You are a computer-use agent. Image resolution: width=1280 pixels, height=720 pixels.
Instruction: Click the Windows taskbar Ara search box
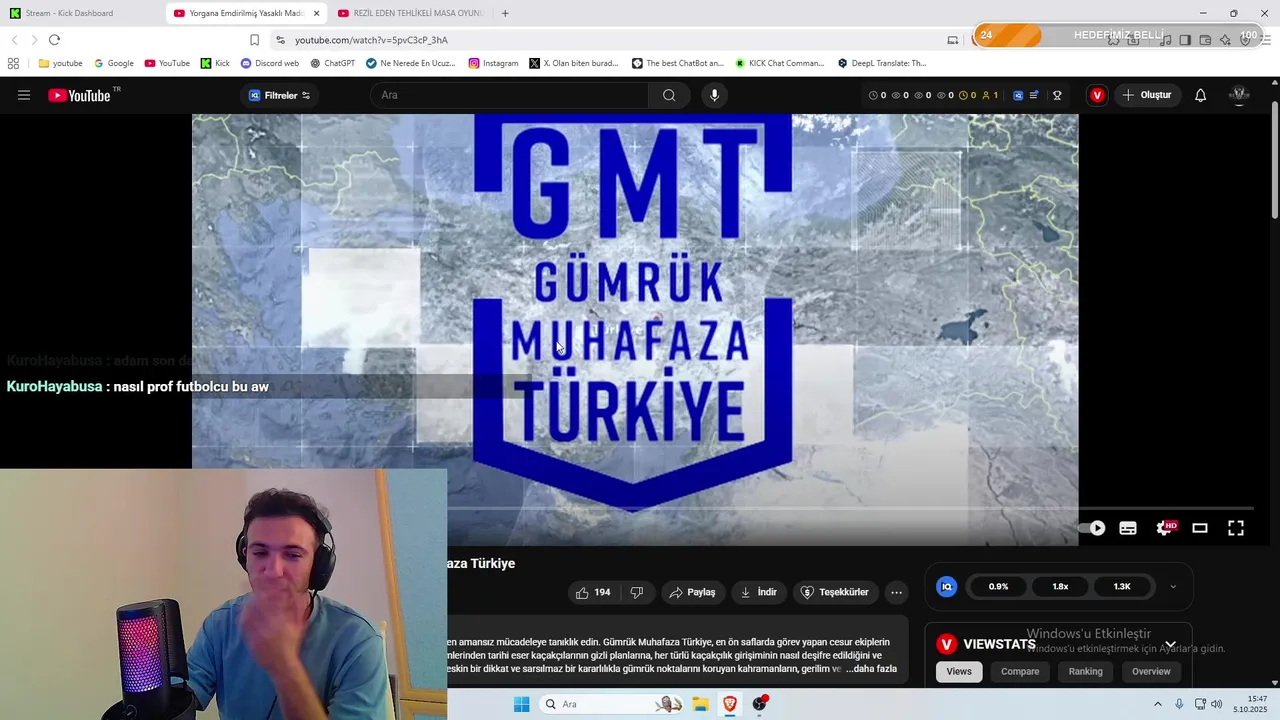(613, 704)
